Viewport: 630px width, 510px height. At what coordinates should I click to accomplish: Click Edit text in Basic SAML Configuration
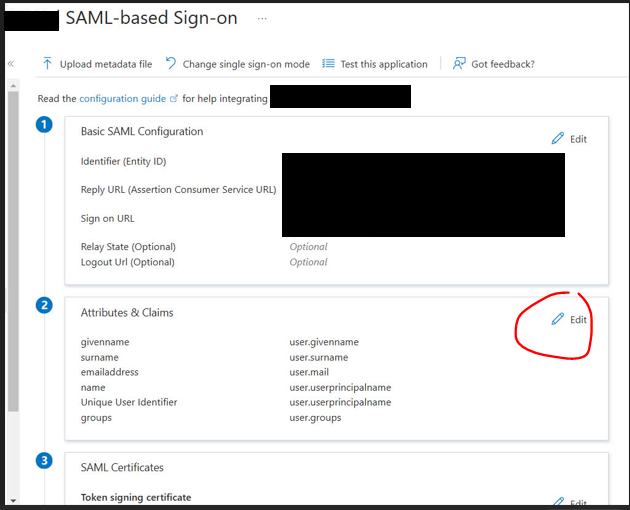pos(579,139)
